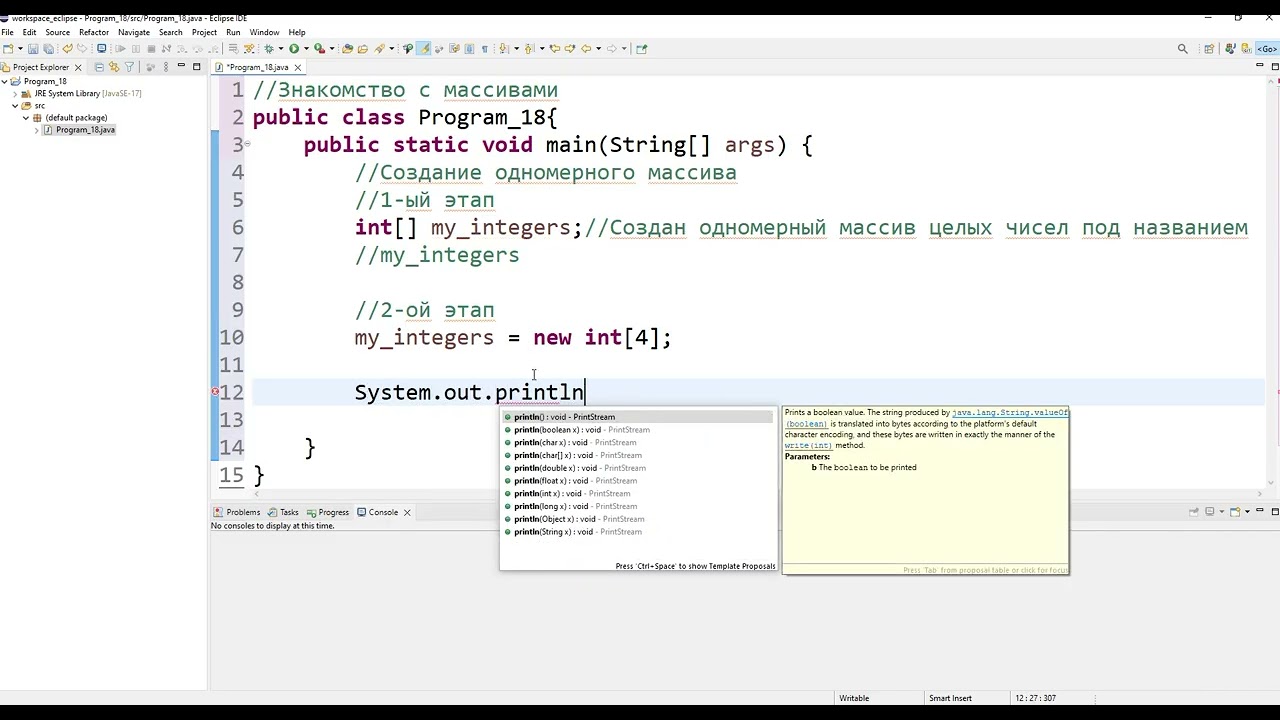Open the Debug dropdown arrow
The width and height of the screenshot is (1280, 720).
pyautogui.click(x=281, y=48)
